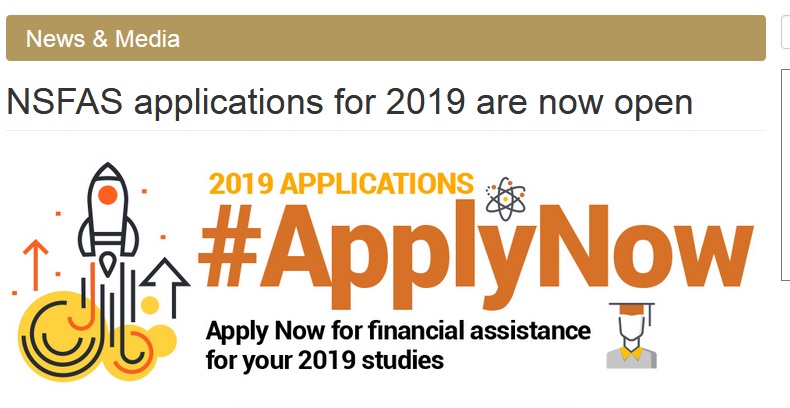Focus the input box at top right edge
Viewport: 790px width, 408px height.
click(785, 32)
